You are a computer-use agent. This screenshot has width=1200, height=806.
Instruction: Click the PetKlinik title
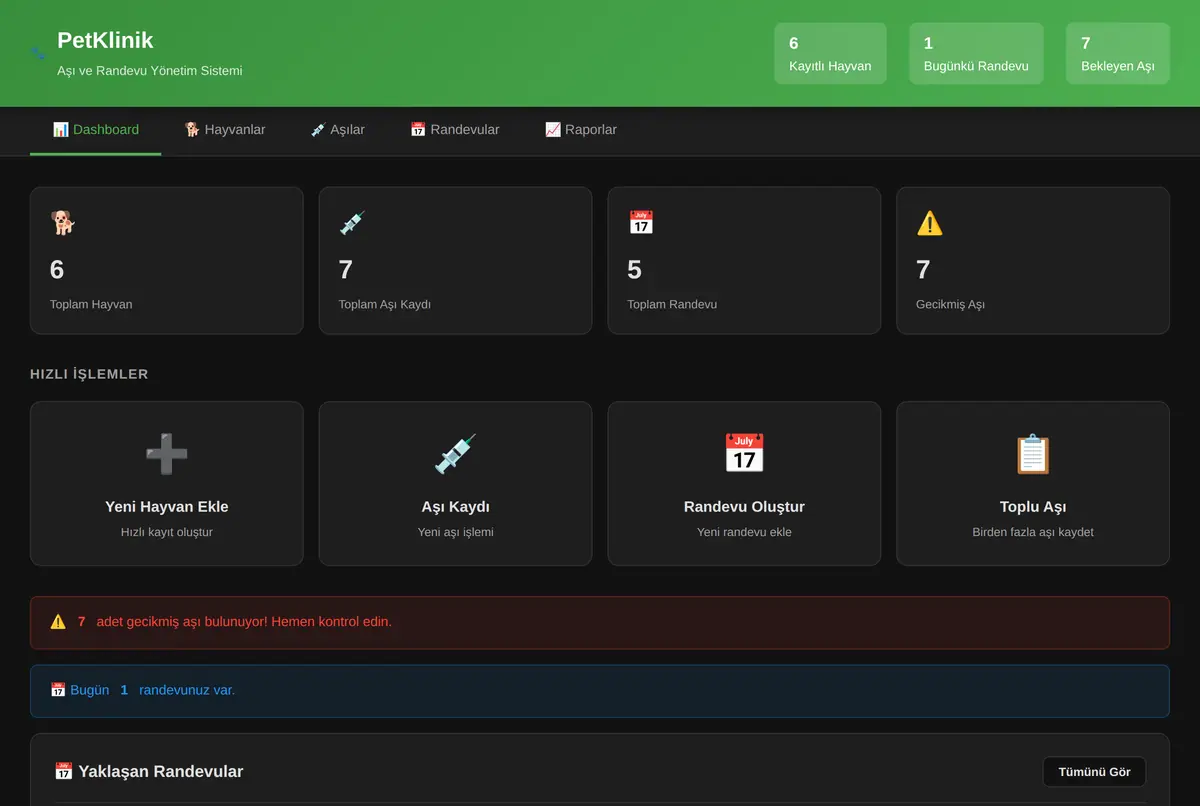pos(105,40)
